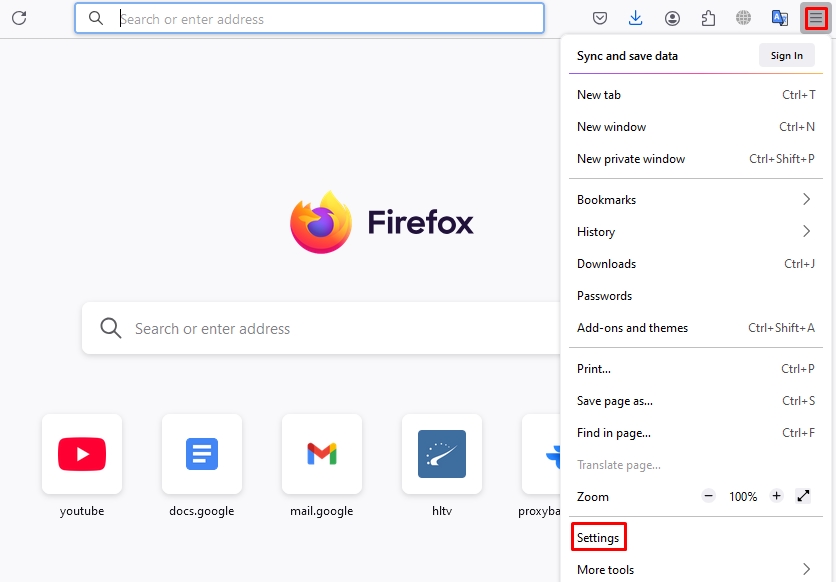Viewport: 836px width, 582px height.
Task: Expand the Bookmarks submenu
Action: tap(696, 200)
